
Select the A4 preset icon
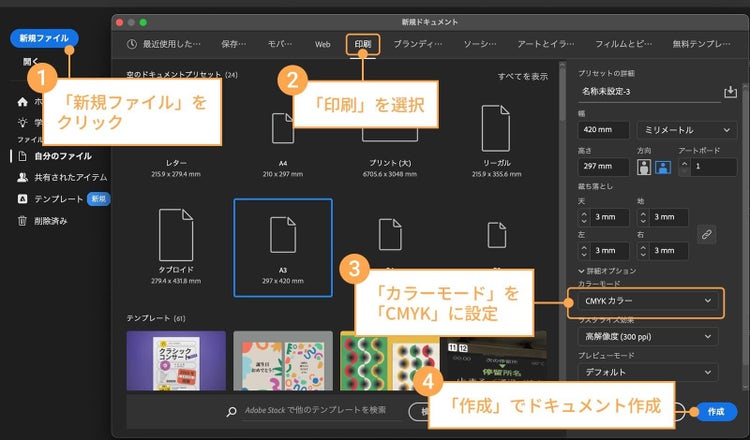point(283,128)
